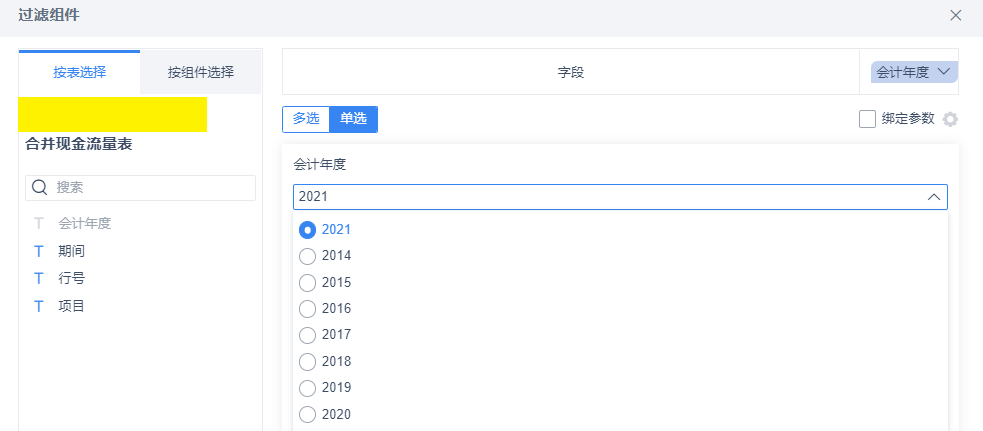Viewport: 983px width, 431px height.
Task: Enable the 绑定参数 checkbox
Action: click(867, 119)
